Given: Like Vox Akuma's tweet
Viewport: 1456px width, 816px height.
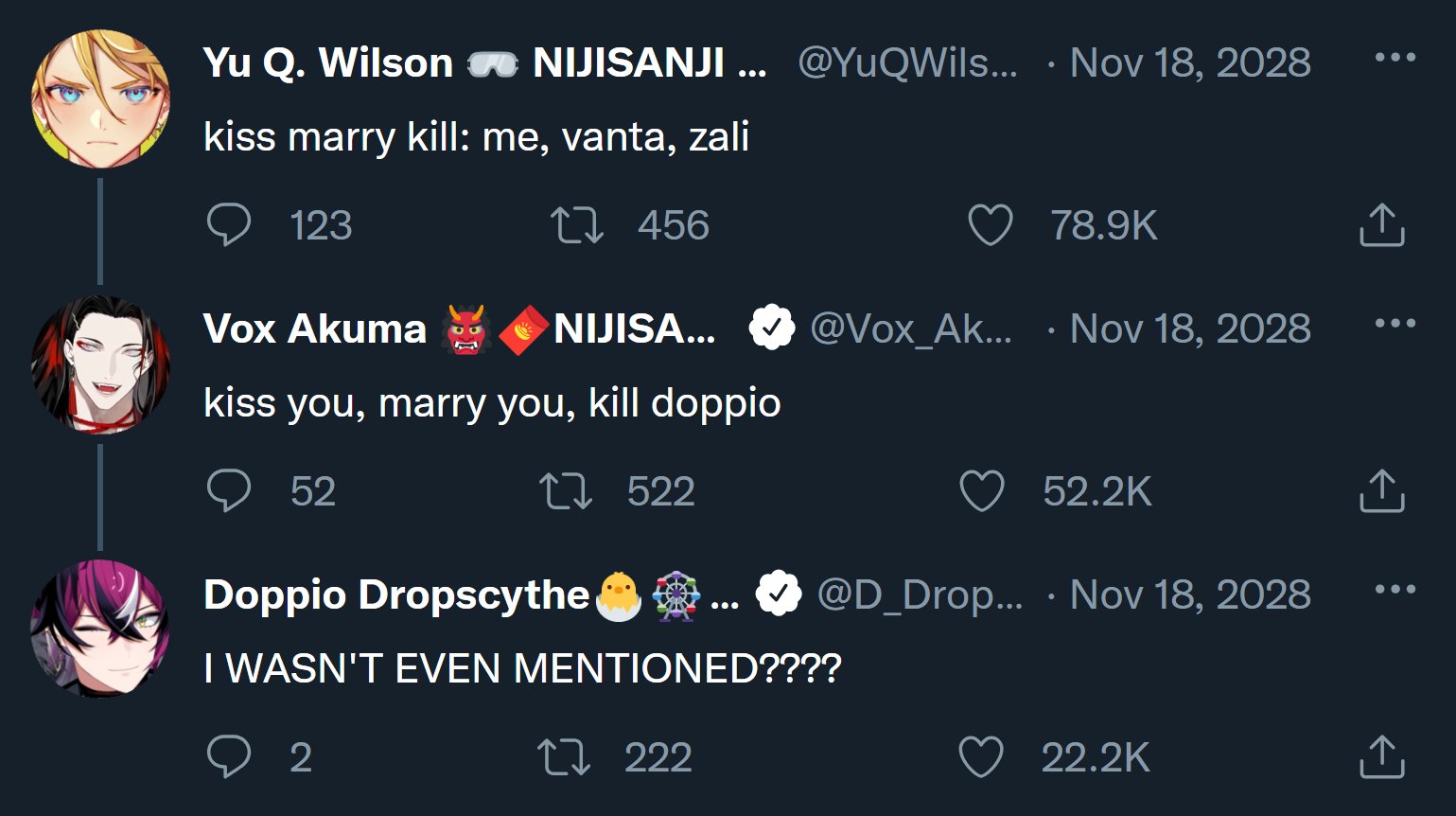Looking at the screenshot, I should pos(982,491).
